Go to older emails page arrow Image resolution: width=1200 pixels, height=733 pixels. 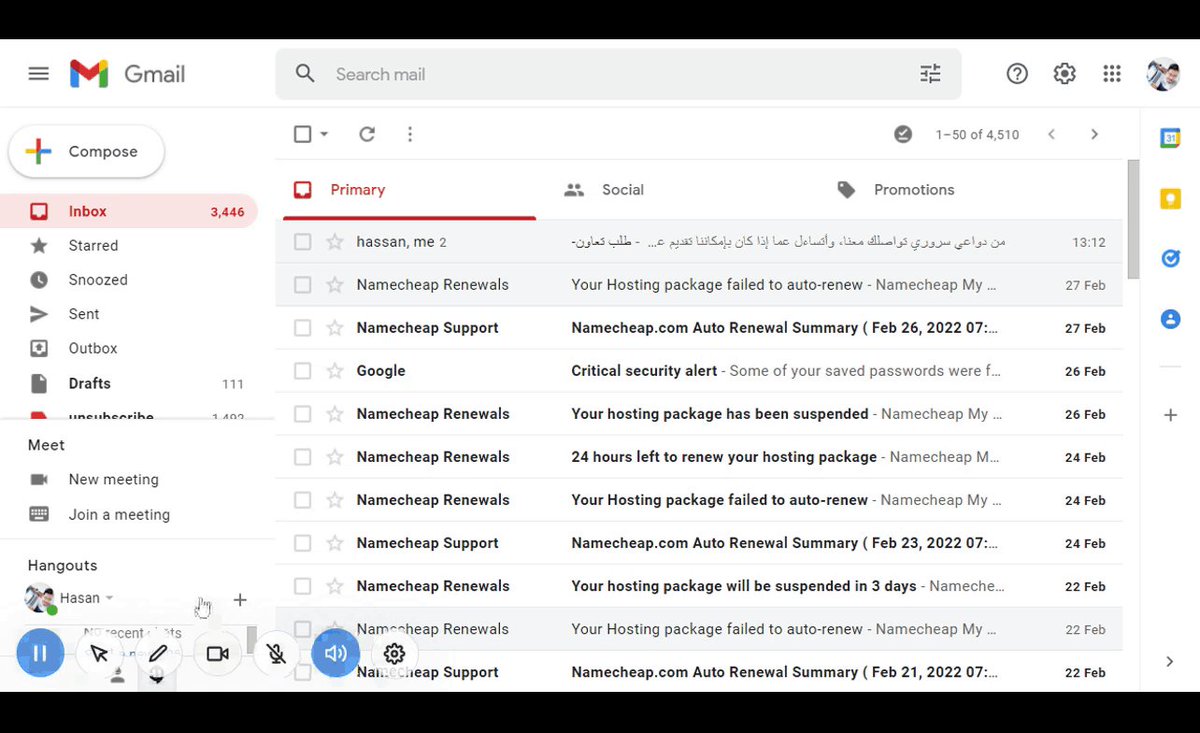coord(1094,134)
